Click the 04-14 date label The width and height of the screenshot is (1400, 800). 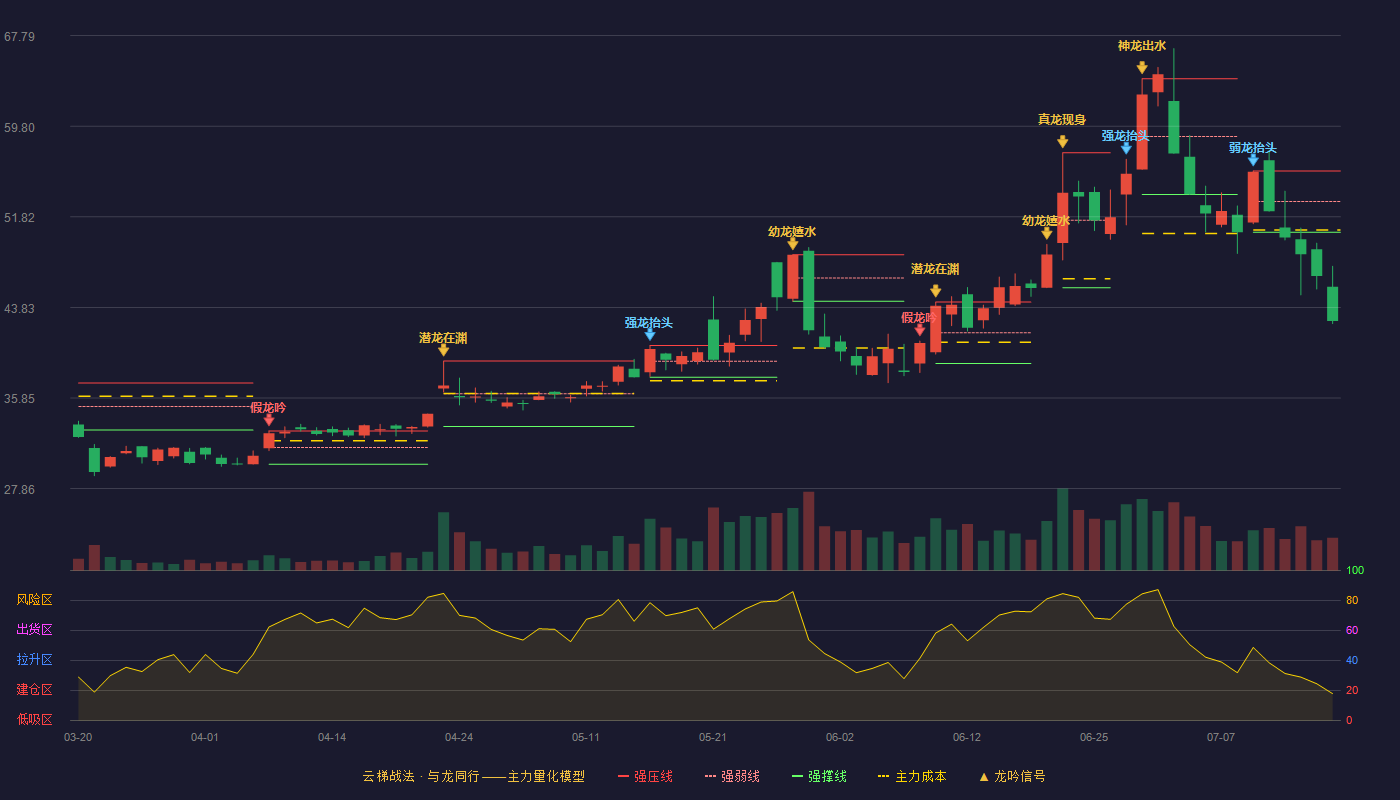pyautogui.click(x=332, y=737)
